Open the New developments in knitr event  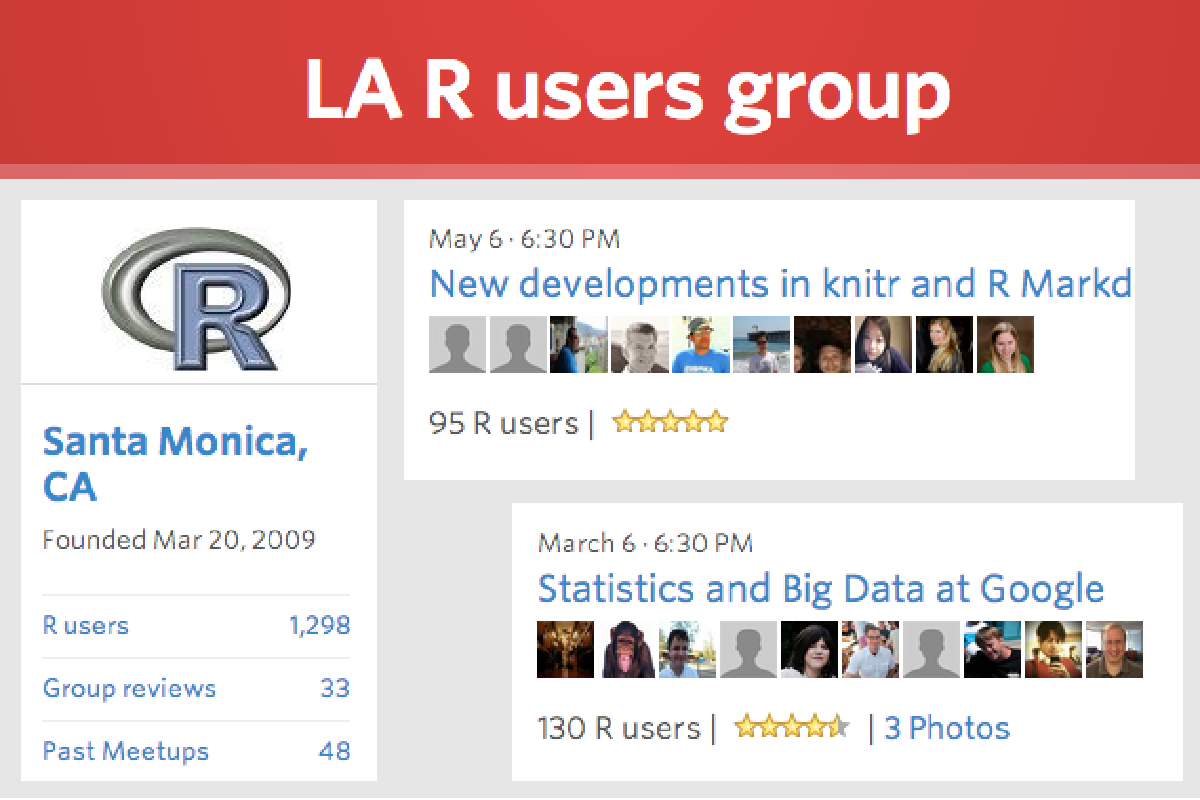(x=781, y=285)
